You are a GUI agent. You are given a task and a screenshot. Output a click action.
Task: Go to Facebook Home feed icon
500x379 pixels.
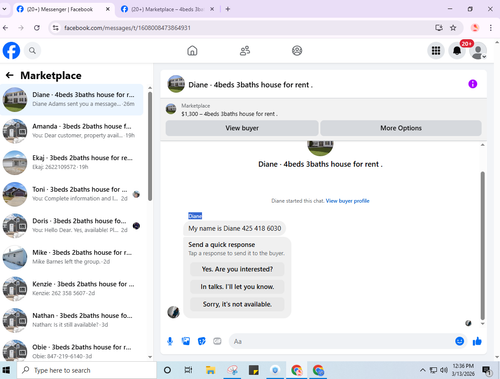point(192,51)
